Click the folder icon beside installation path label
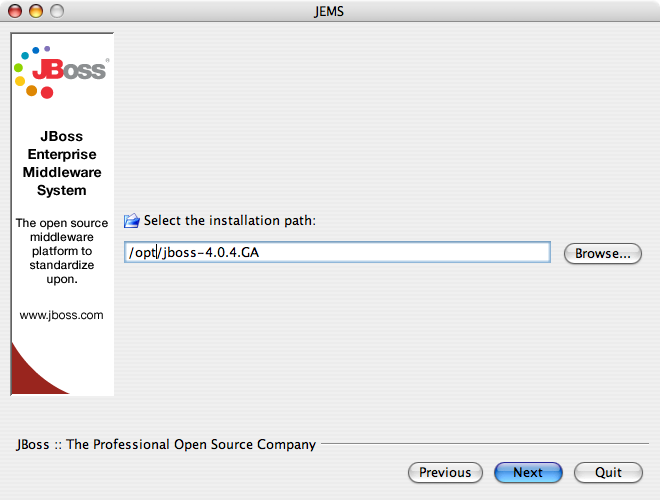660x500 pixels. tap(132, 221)
